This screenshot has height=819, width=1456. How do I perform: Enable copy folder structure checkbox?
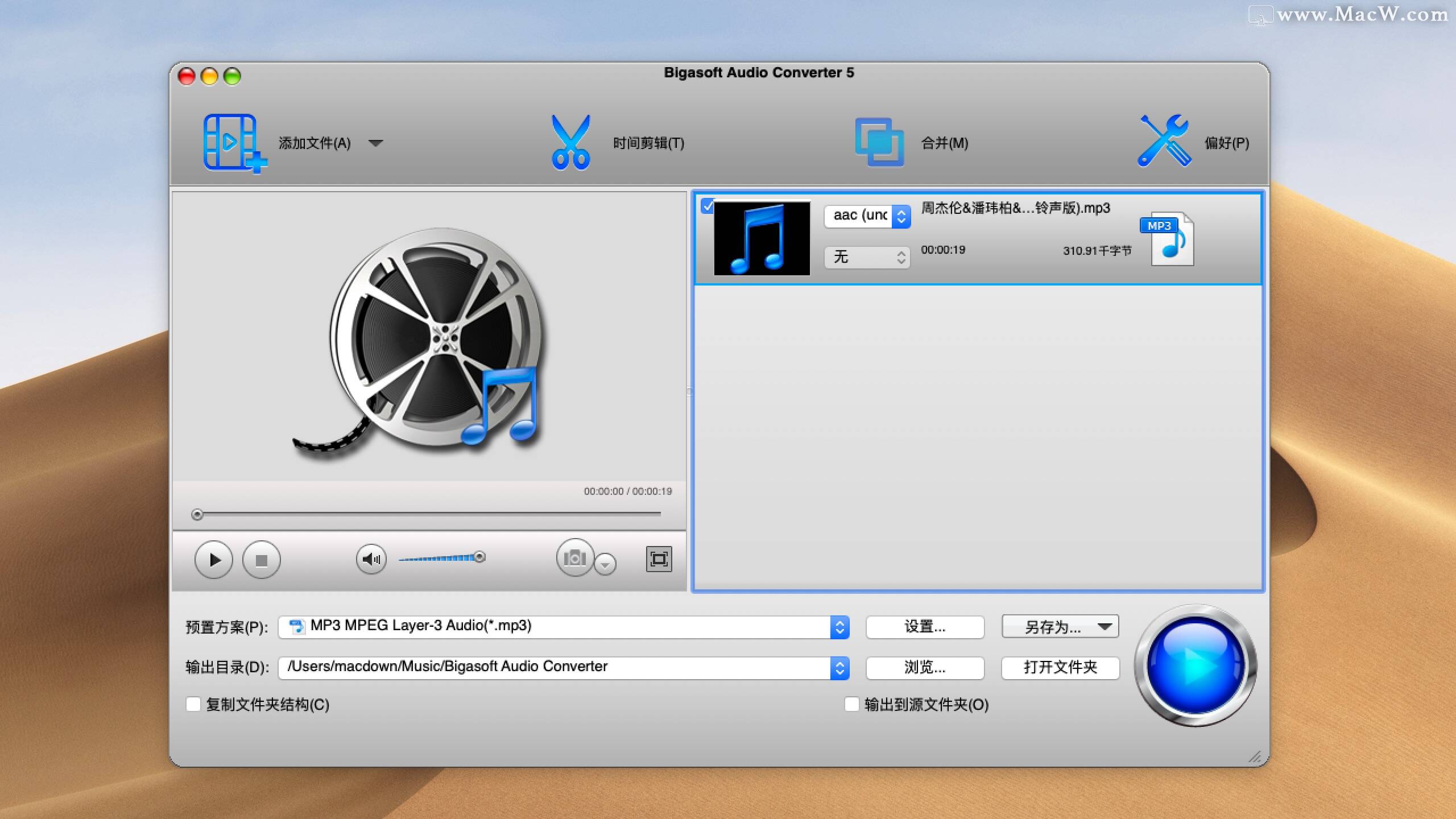coord(193,705)
